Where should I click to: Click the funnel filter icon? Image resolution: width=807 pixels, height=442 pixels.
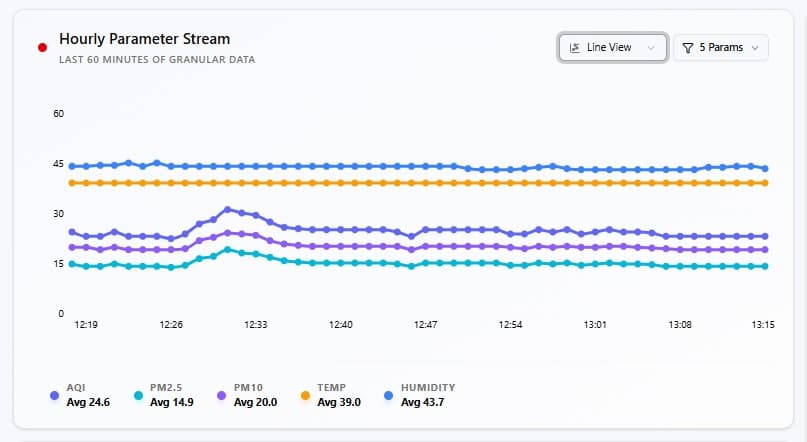click(688, 48)
